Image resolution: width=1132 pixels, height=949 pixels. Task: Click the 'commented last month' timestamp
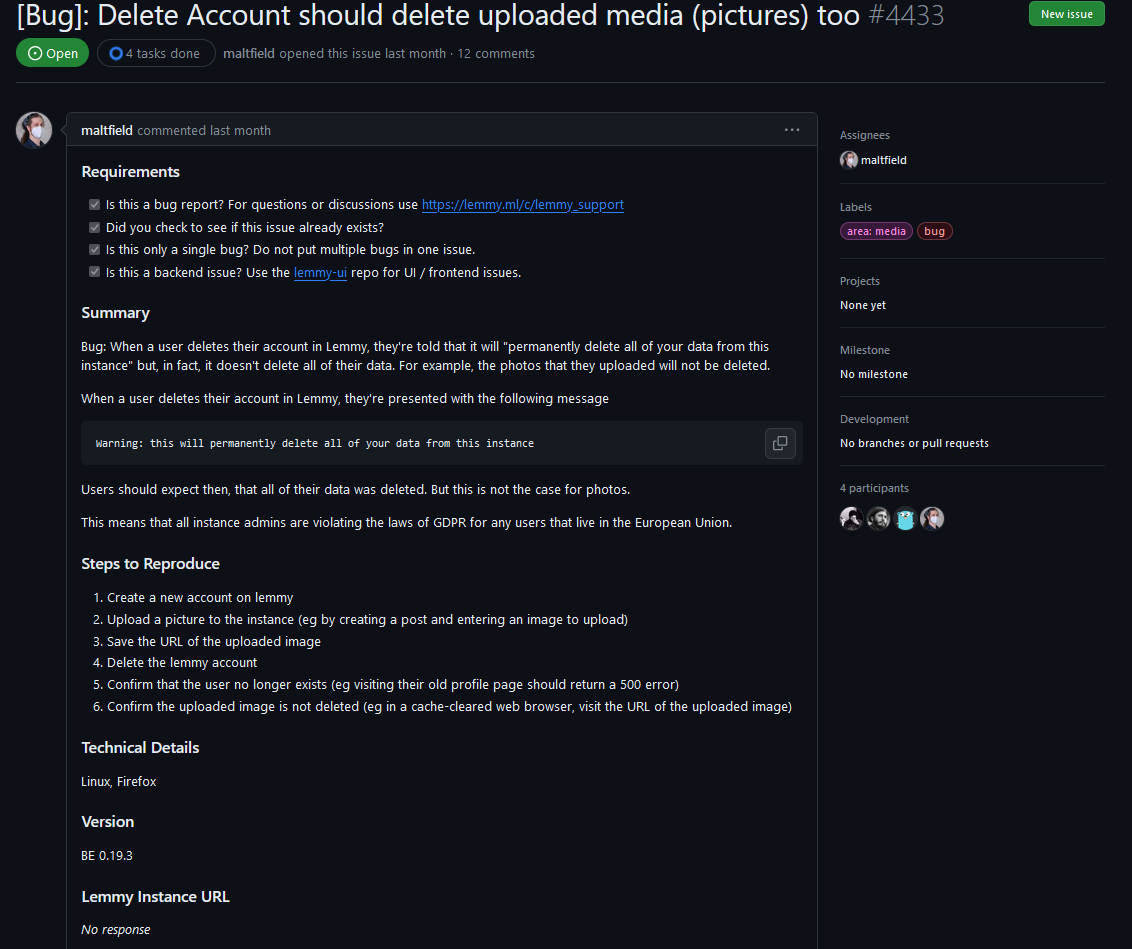(x=204, y=131)
